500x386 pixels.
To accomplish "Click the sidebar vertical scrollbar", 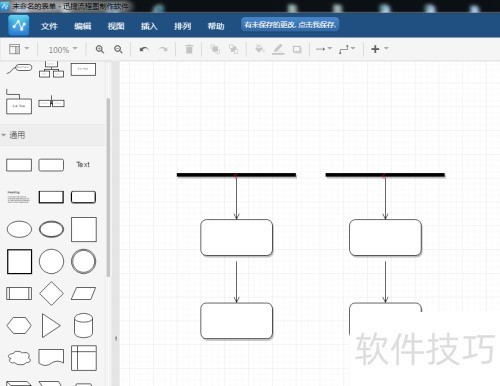I will pos(108,187).
